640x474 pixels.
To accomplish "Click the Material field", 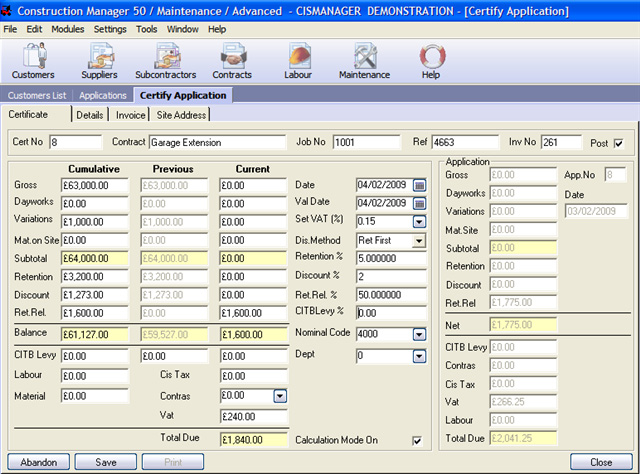I will (95, 396).
